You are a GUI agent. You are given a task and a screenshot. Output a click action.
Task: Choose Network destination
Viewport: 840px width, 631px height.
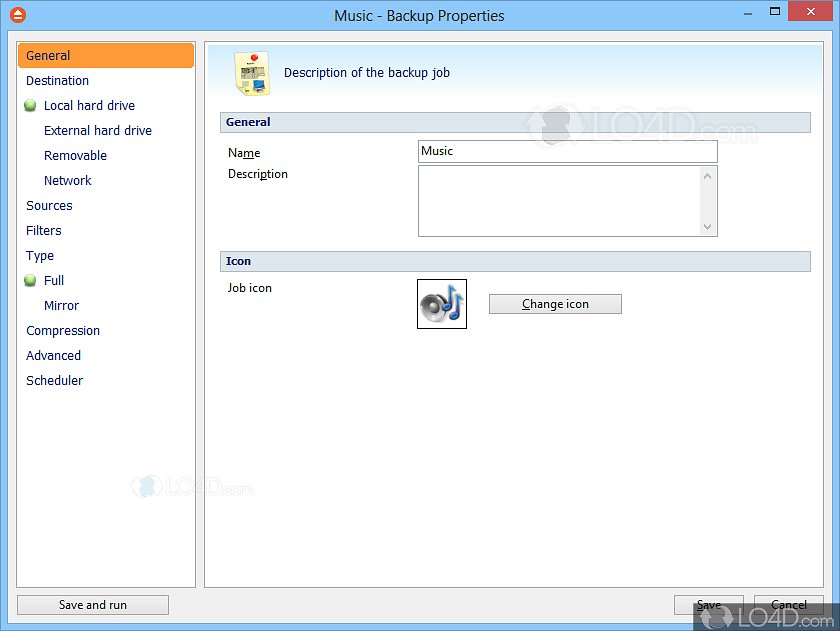pos(68,181)
